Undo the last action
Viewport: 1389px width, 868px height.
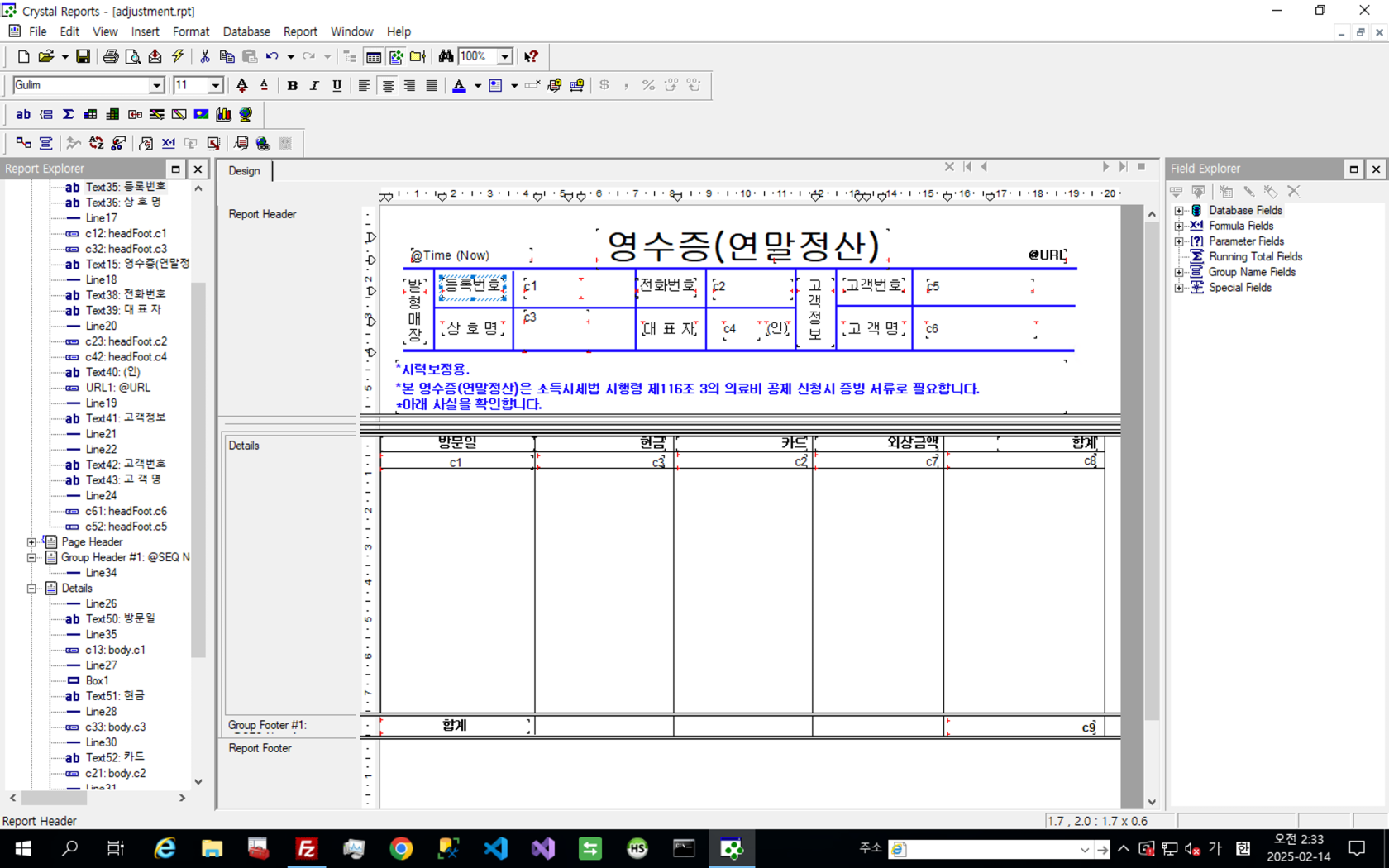click(x=272, y=56)
